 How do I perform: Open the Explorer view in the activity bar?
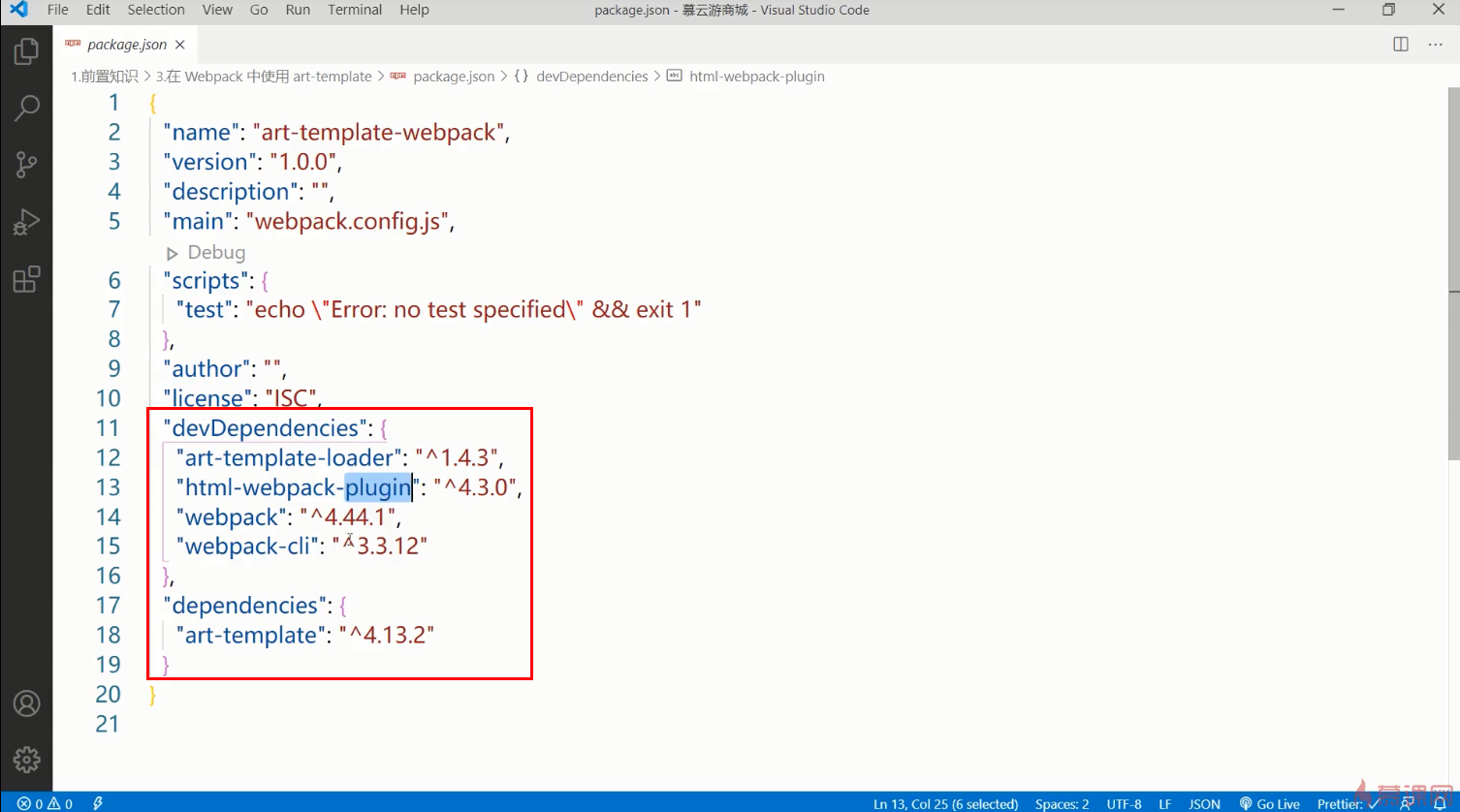point(26,51)
